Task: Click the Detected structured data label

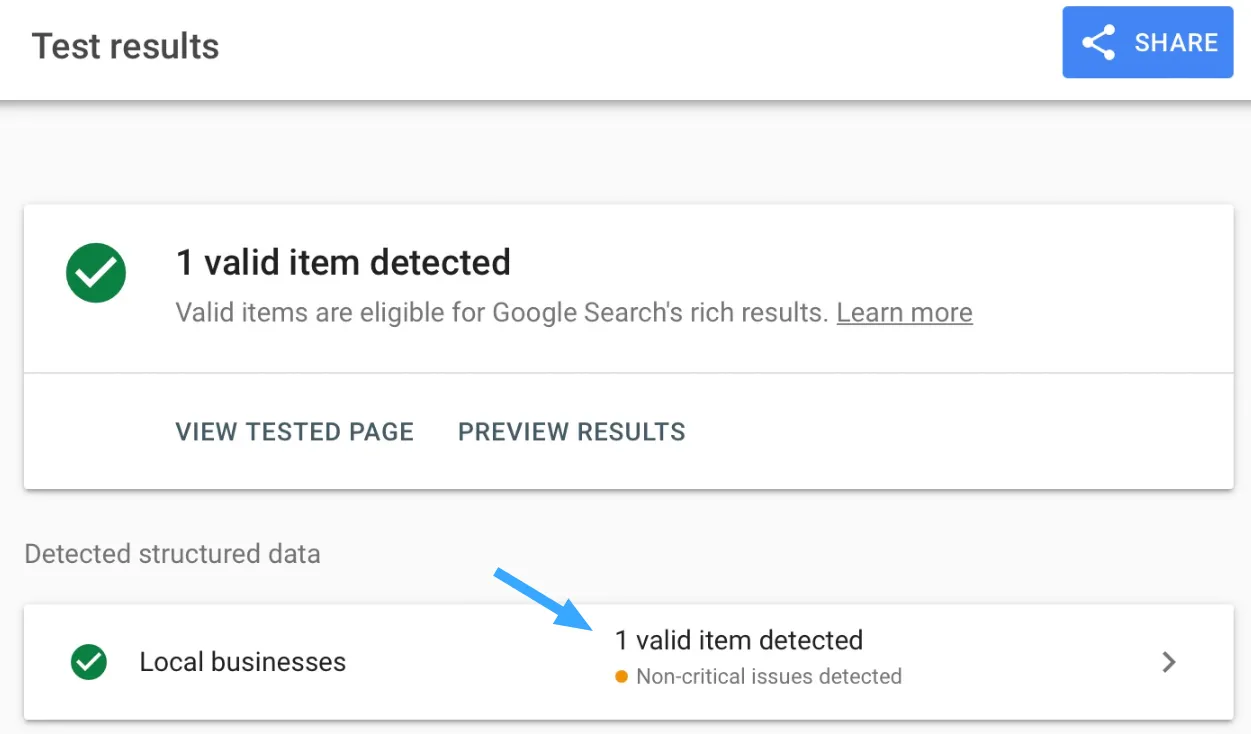Action: click(x=172, y=554)
